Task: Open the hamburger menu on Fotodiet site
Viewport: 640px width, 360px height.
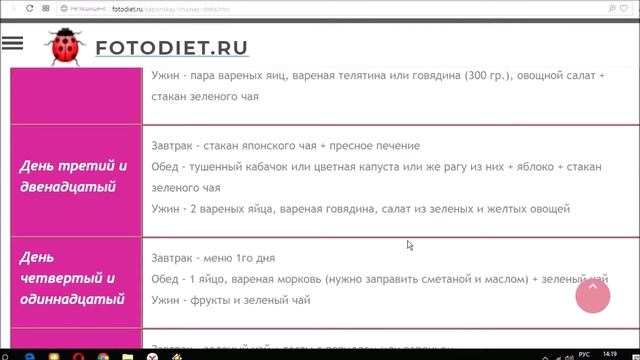Action: tap(12, 43)
